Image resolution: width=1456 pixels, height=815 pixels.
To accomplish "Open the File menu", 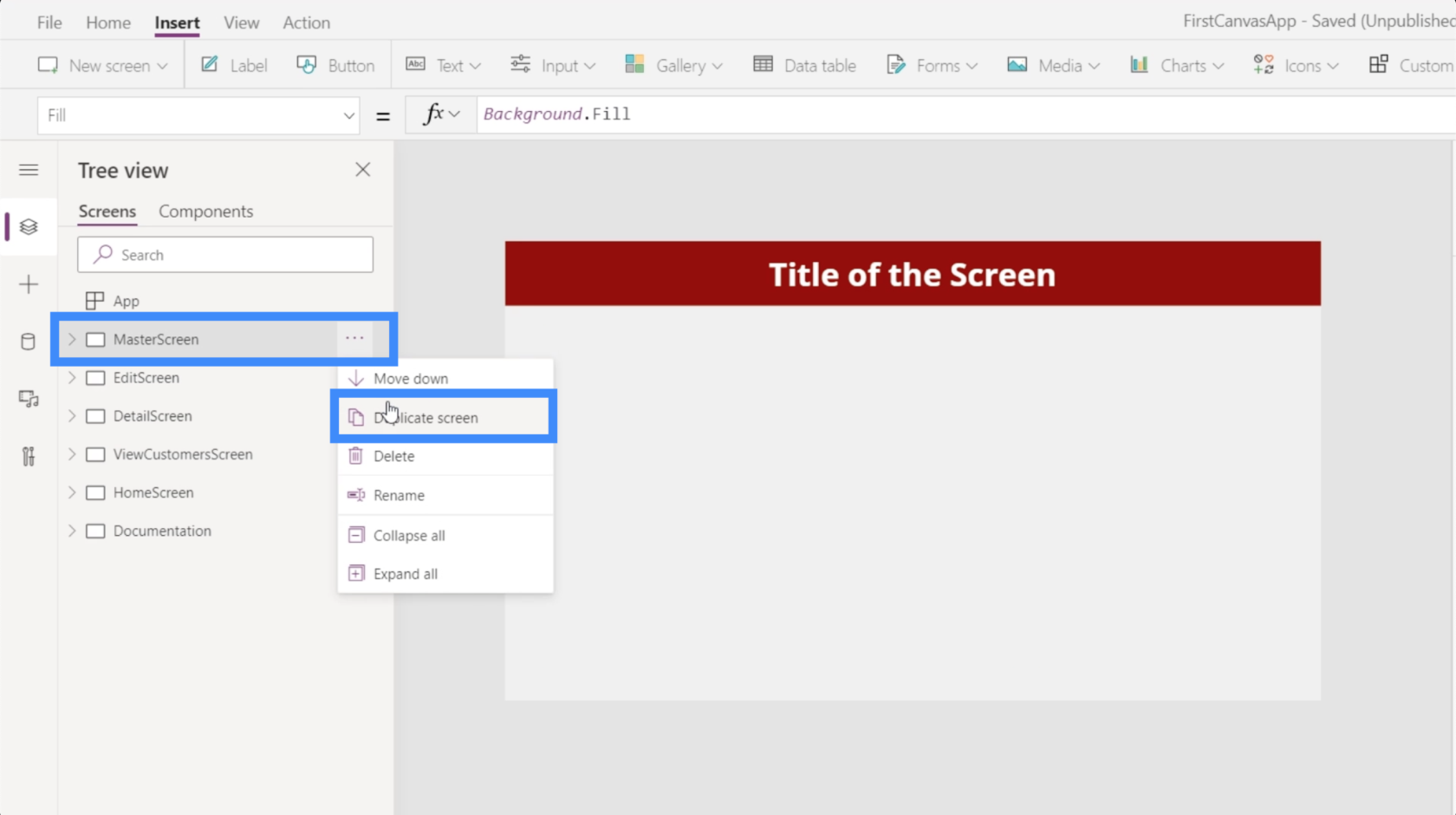I will [49, 23].
